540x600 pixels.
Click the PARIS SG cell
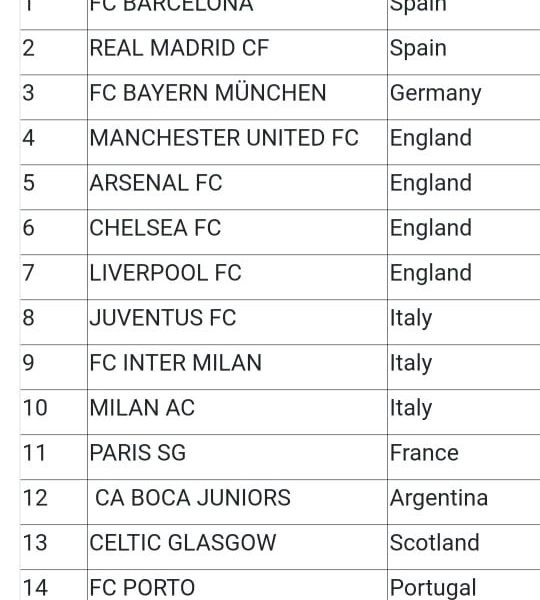pos(237,457)
